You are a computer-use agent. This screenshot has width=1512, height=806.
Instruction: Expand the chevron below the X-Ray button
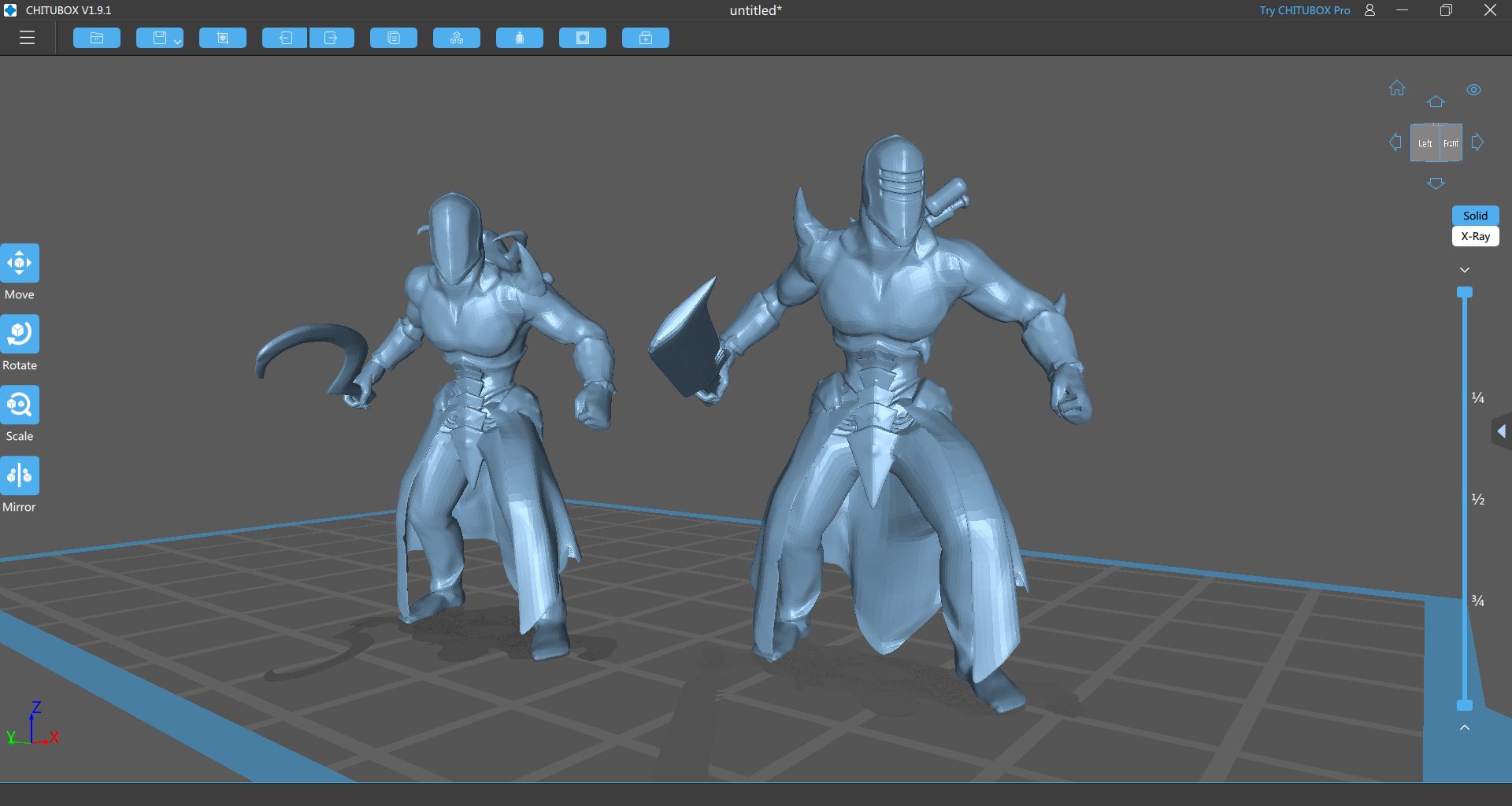click(x=1464, y=269)
